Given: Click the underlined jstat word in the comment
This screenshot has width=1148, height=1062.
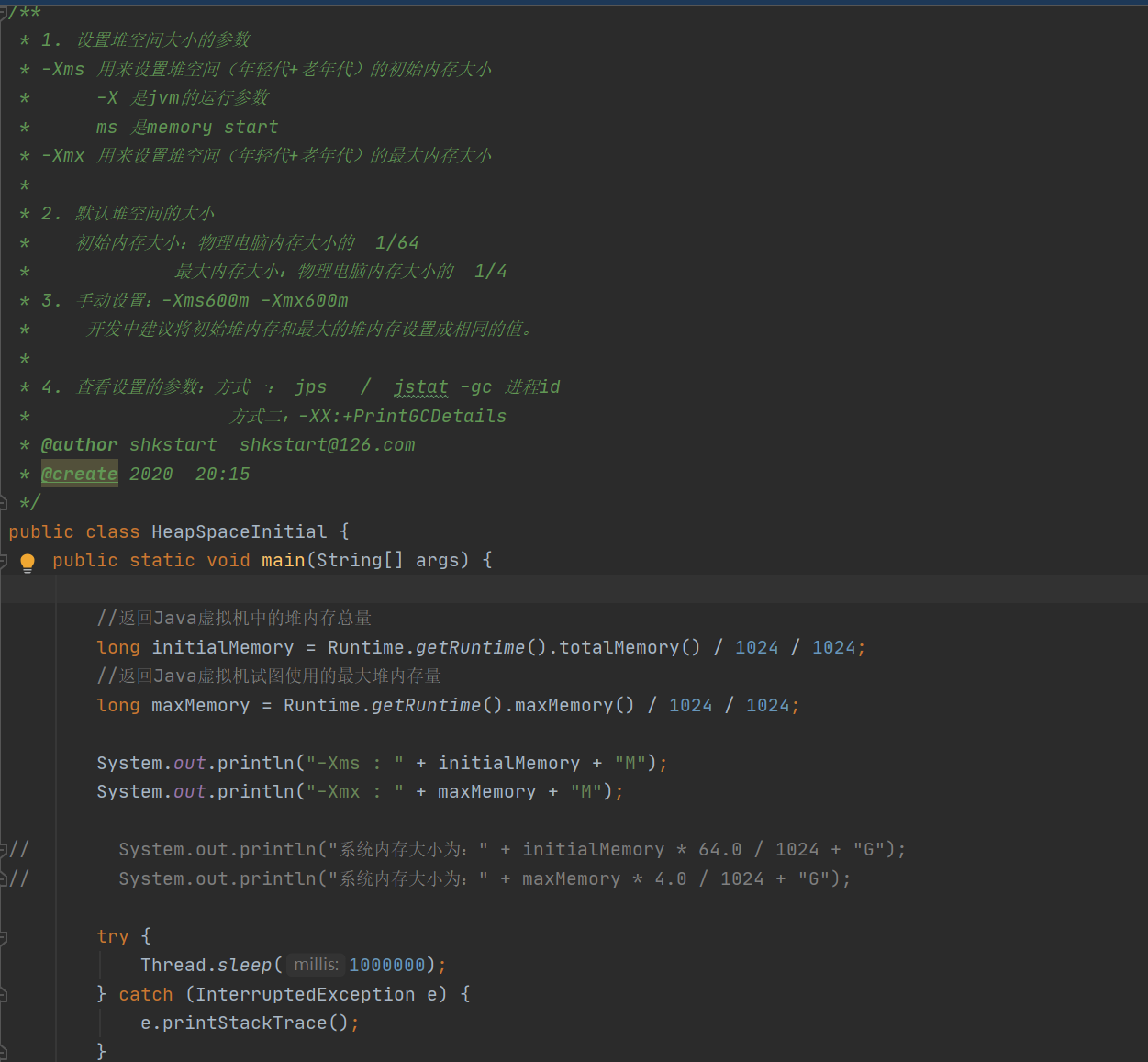Looking at the screenshot, I should (x=421, y=387).
